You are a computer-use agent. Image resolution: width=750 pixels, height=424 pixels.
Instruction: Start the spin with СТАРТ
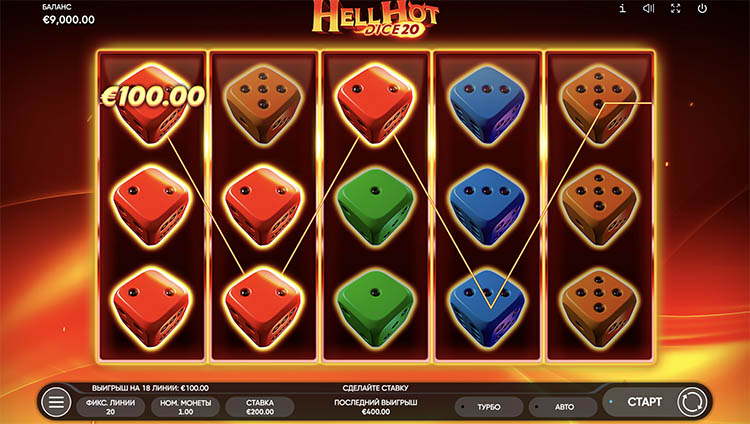pyautogui.click(x=644, y=402)
